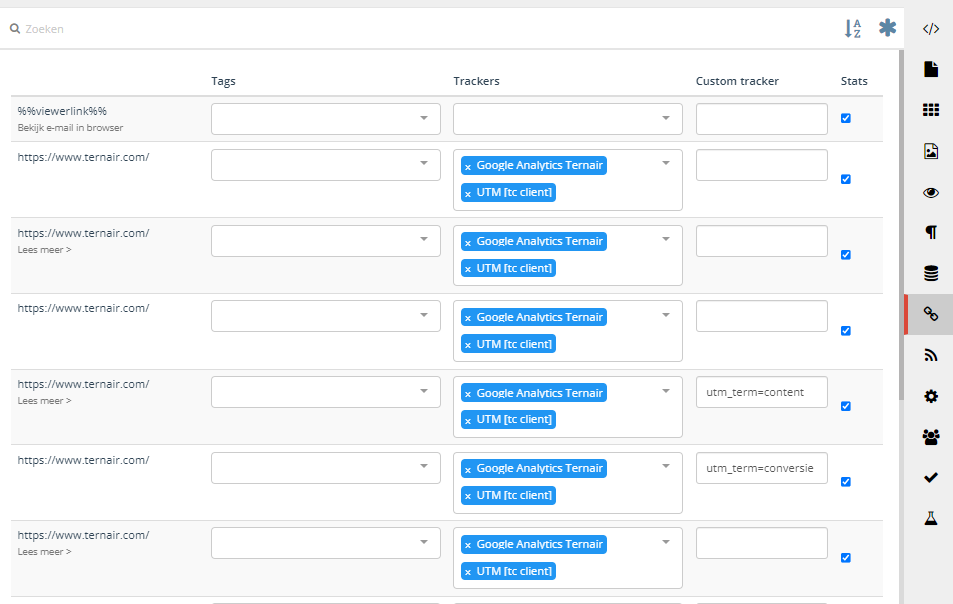Click custom tracker field containing utm_term=conversie

coord(761,468)
